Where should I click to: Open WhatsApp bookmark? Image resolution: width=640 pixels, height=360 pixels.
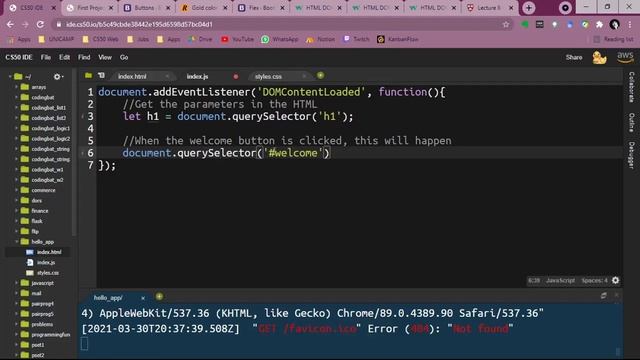280,39
